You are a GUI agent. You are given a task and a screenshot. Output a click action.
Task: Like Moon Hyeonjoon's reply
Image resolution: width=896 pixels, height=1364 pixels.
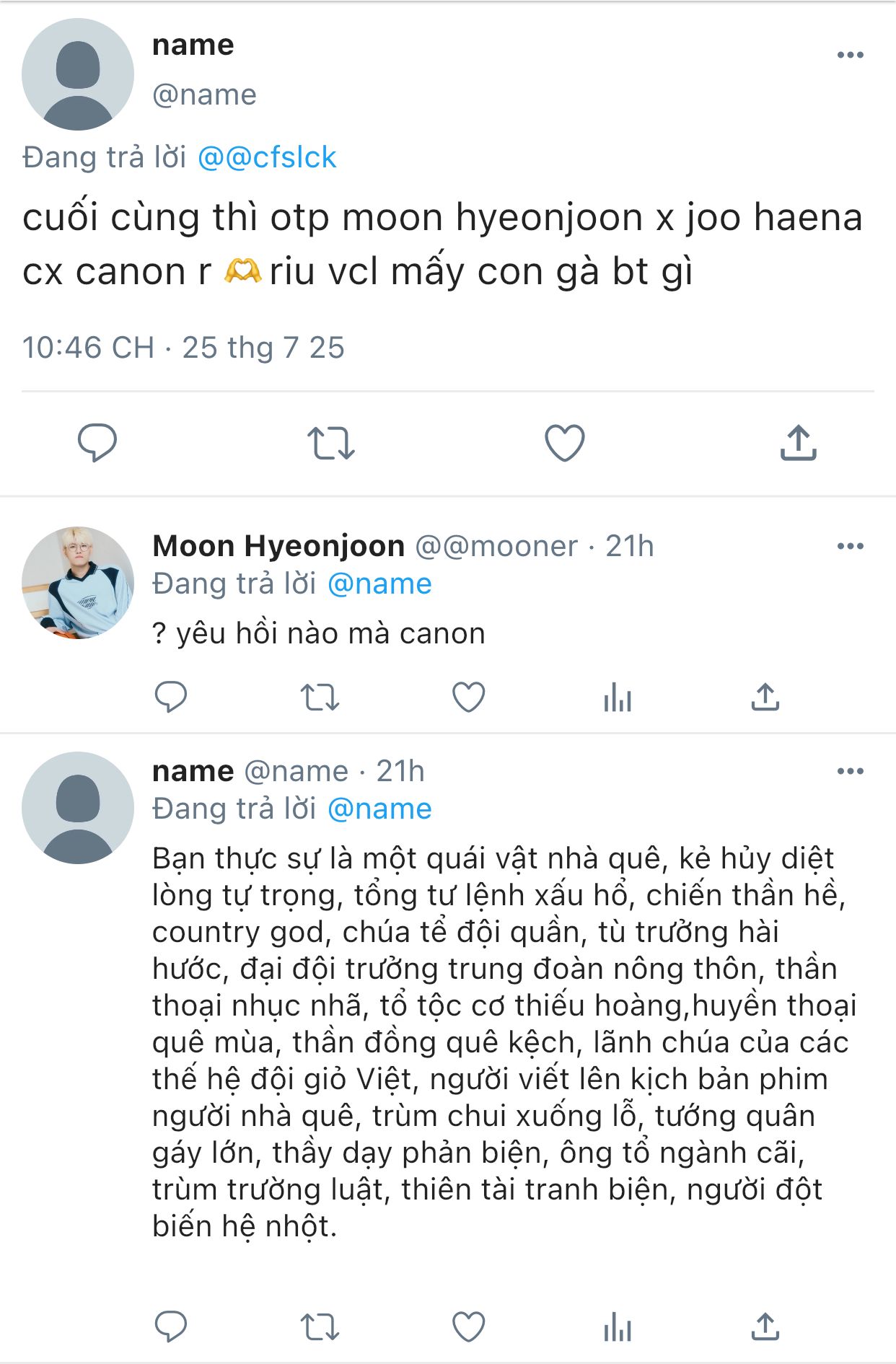pyautogui.click(x=468, y=697)
